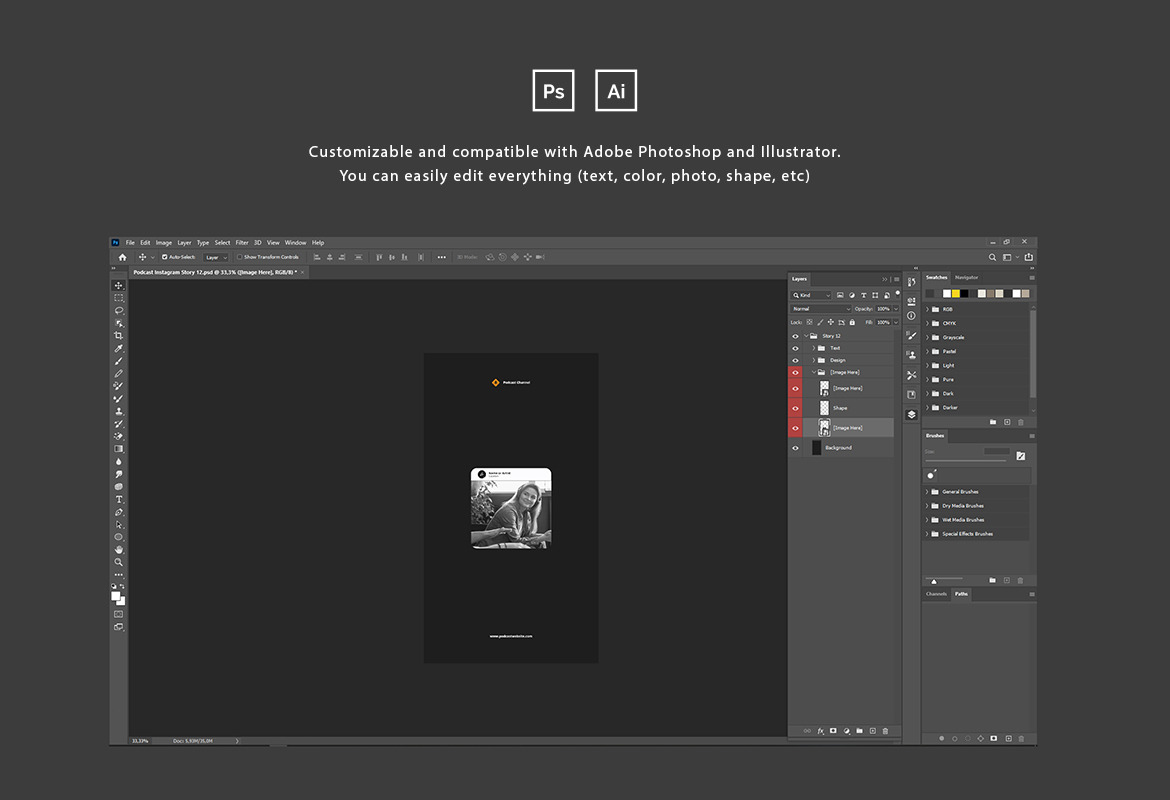The image size is (1170, 800).
Task: Select the Clone Stamp tool
Action: 119,411
